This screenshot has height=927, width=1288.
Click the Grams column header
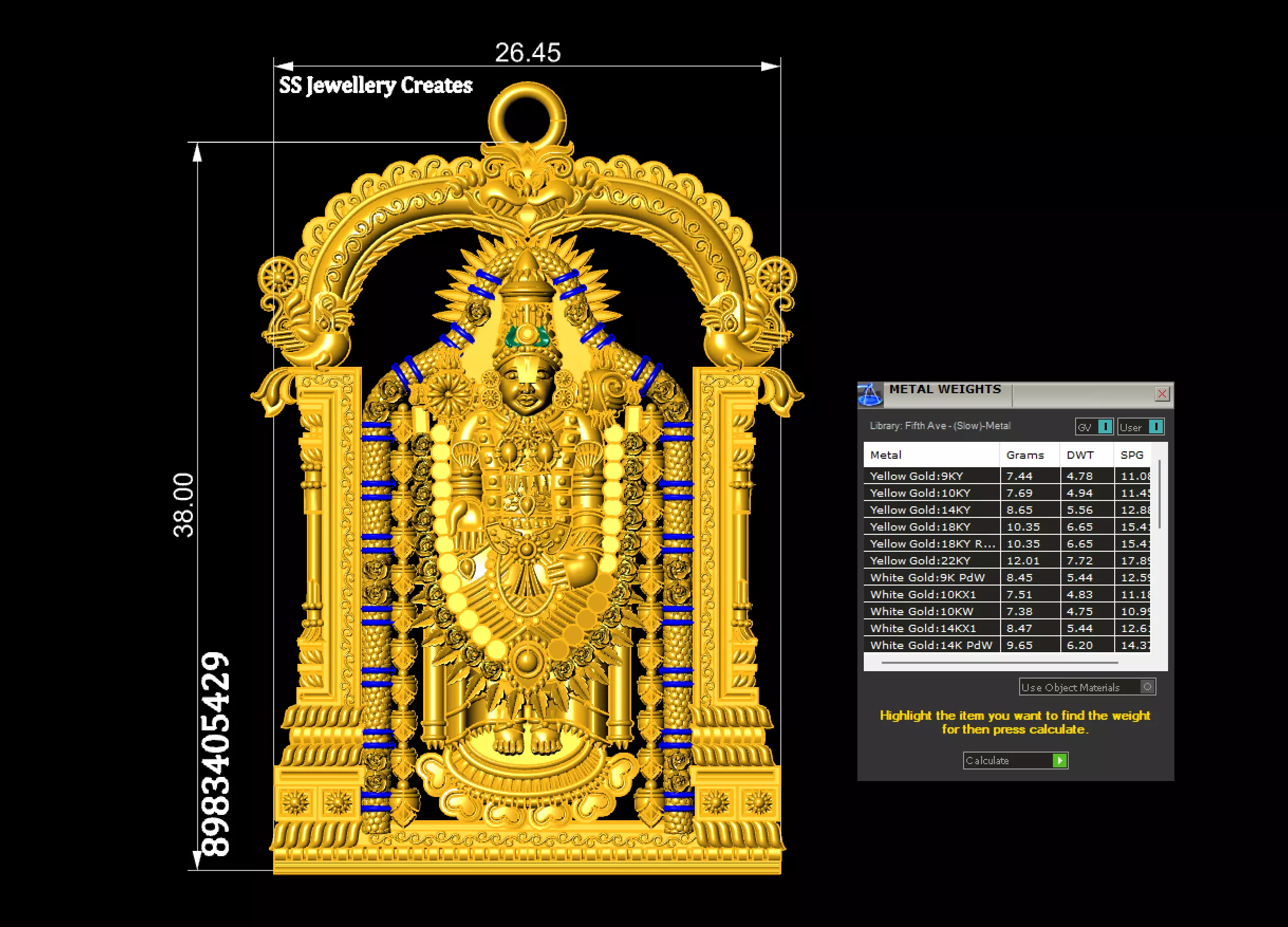click(x=1030, y=455)
